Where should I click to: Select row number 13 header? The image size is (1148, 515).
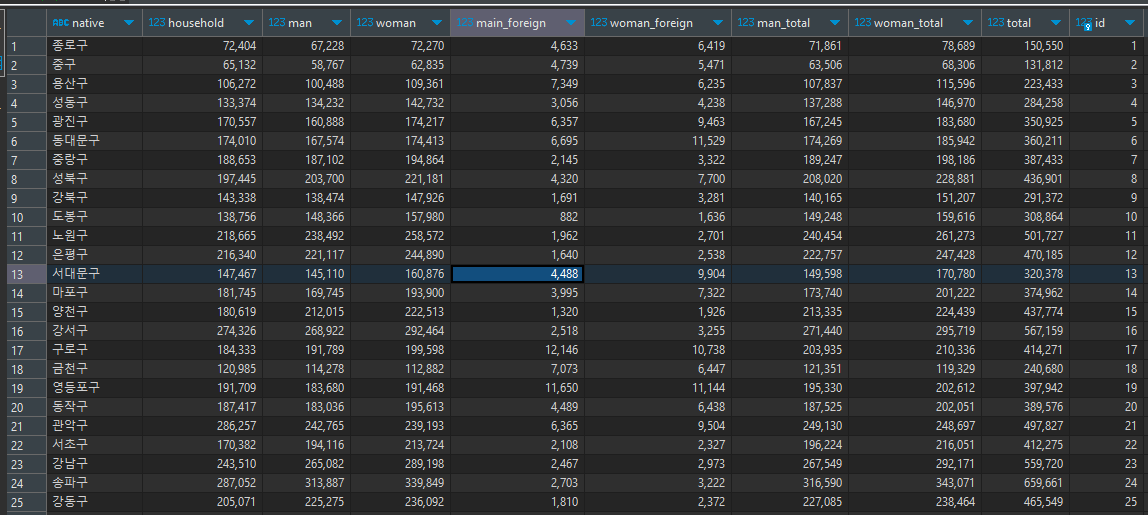pos(26,273)
